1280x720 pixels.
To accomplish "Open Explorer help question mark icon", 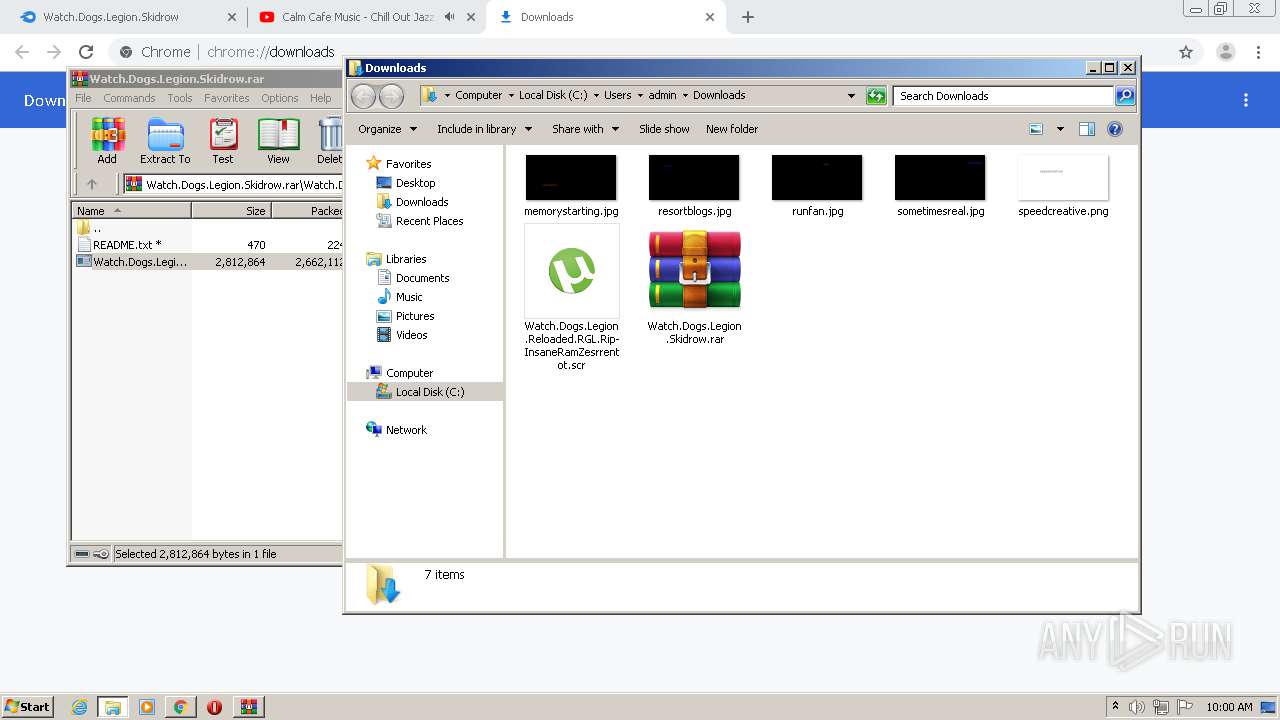I will tap(1115, 129).
